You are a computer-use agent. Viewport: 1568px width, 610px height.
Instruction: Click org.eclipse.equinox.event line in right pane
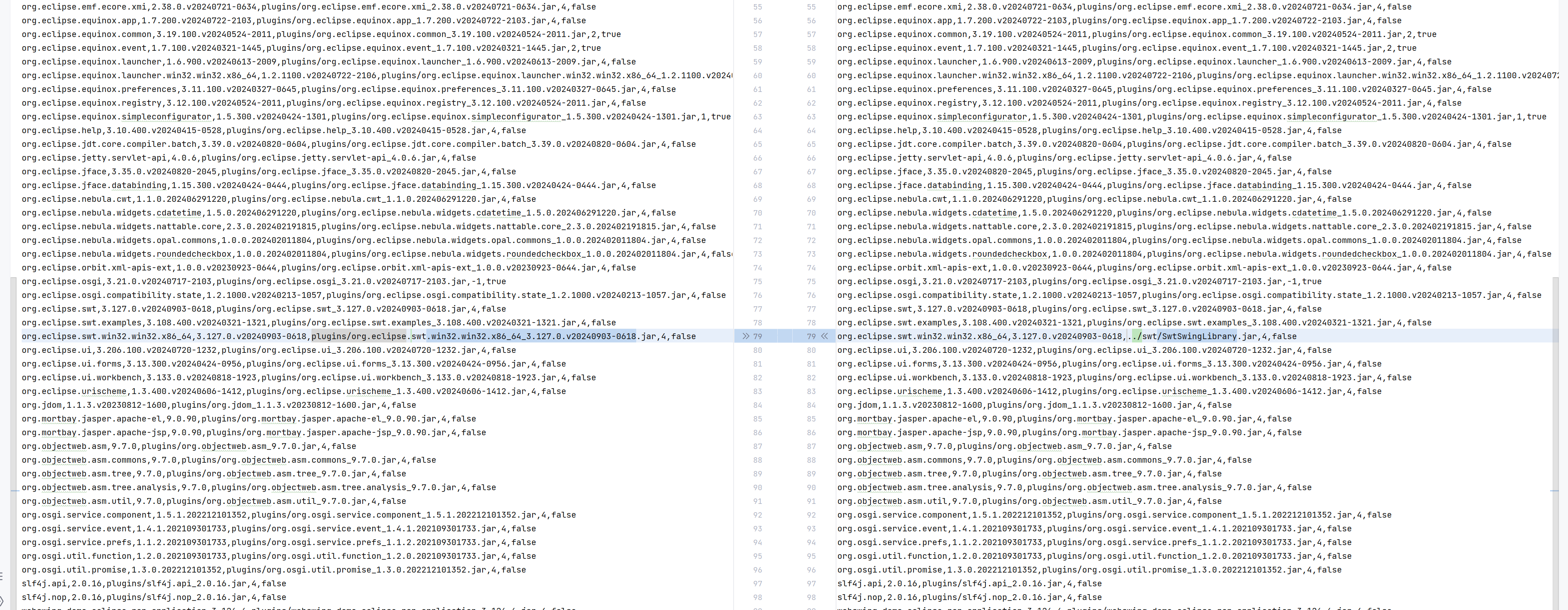pos(1127,48)
